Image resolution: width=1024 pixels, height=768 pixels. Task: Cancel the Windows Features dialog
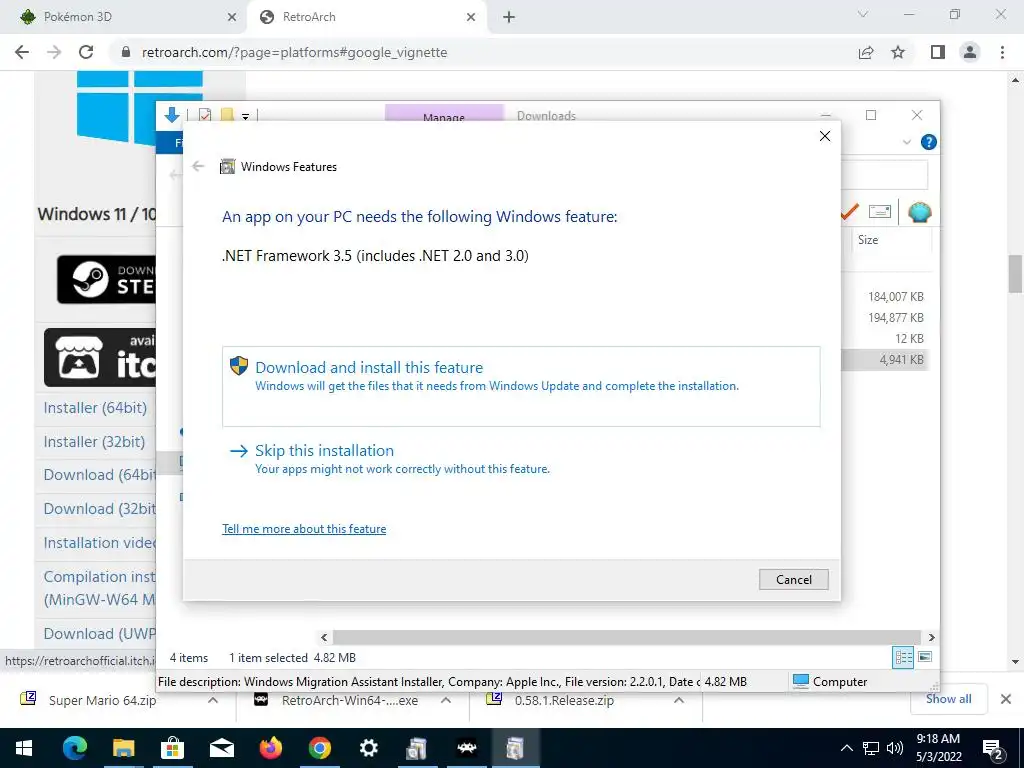793,579
